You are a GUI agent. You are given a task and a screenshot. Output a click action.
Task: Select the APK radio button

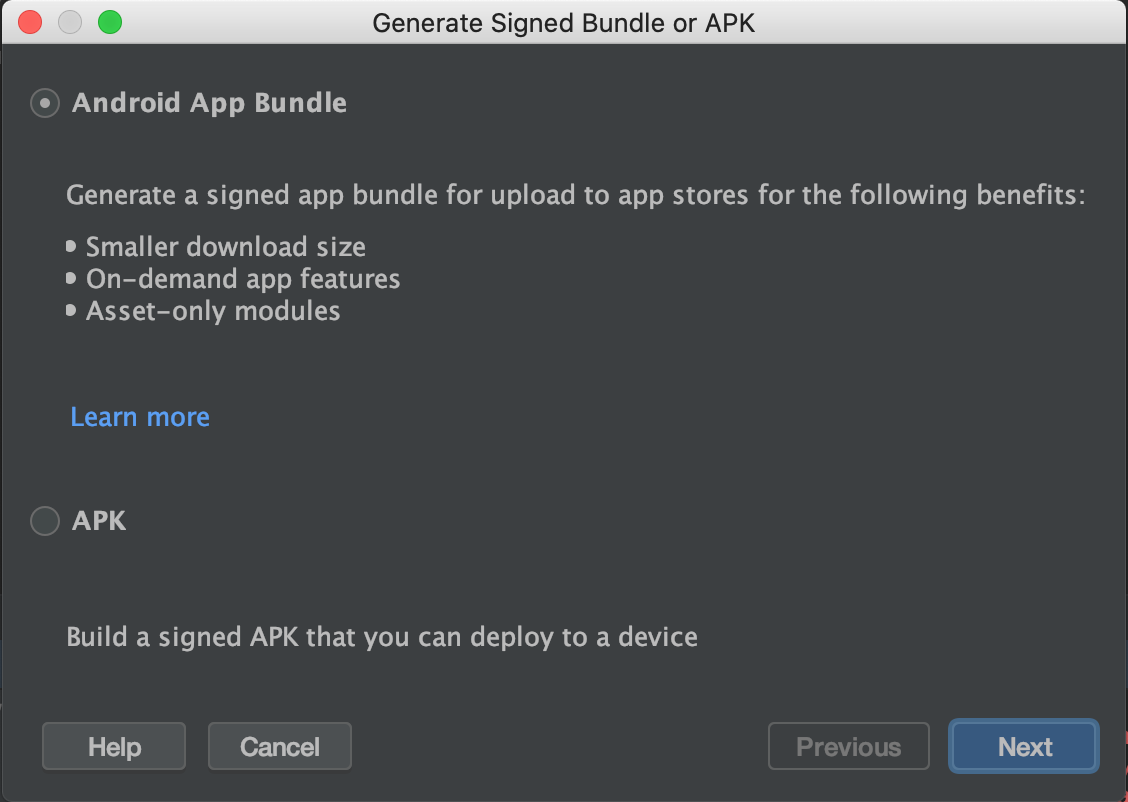pyautogui.click(x=45, y=521)
